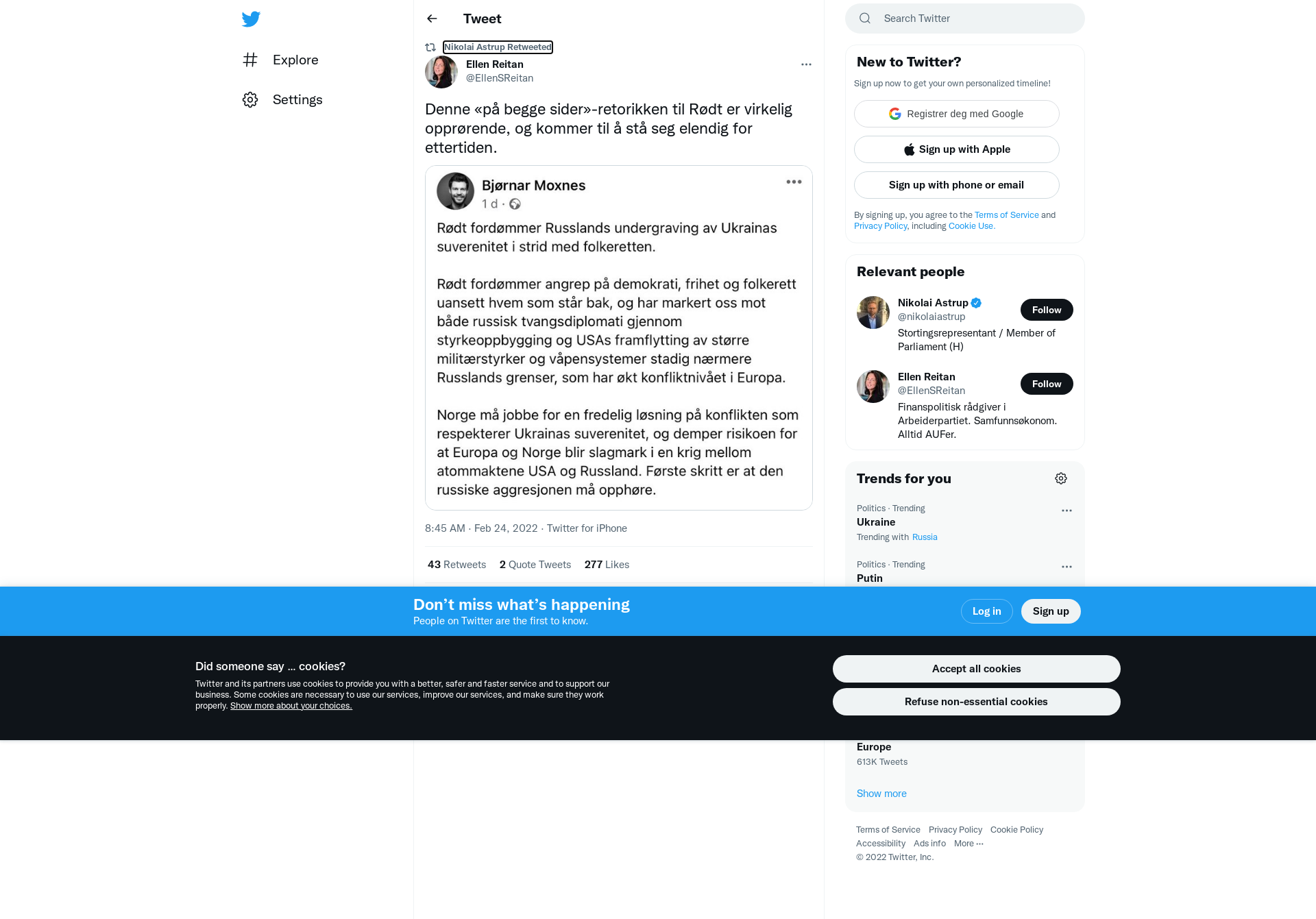1316x919 pixels.
Task: Expand the footer More menu
Action: click(968, 844)
